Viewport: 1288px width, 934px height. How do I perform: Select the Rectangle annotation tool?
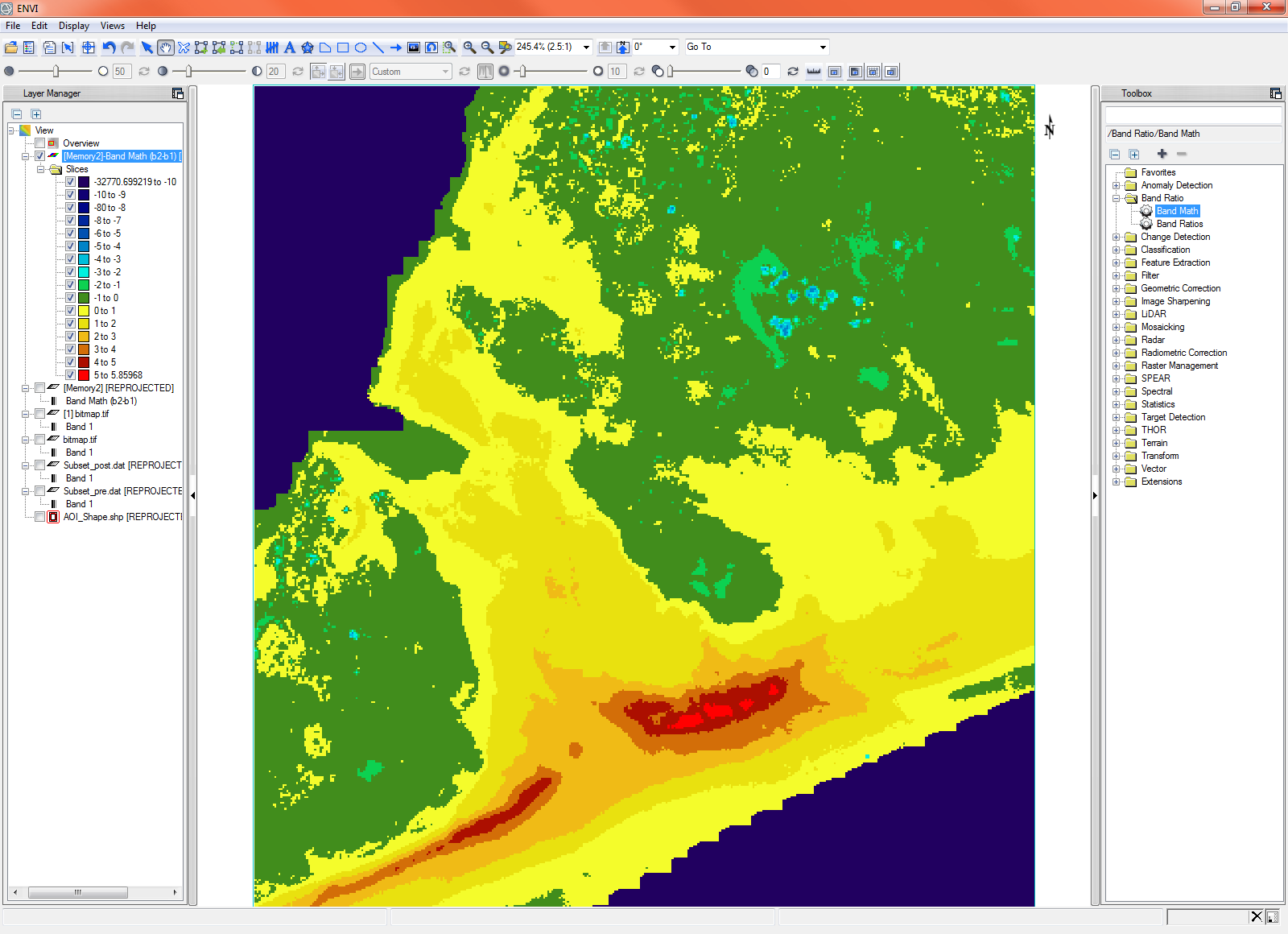343,47
